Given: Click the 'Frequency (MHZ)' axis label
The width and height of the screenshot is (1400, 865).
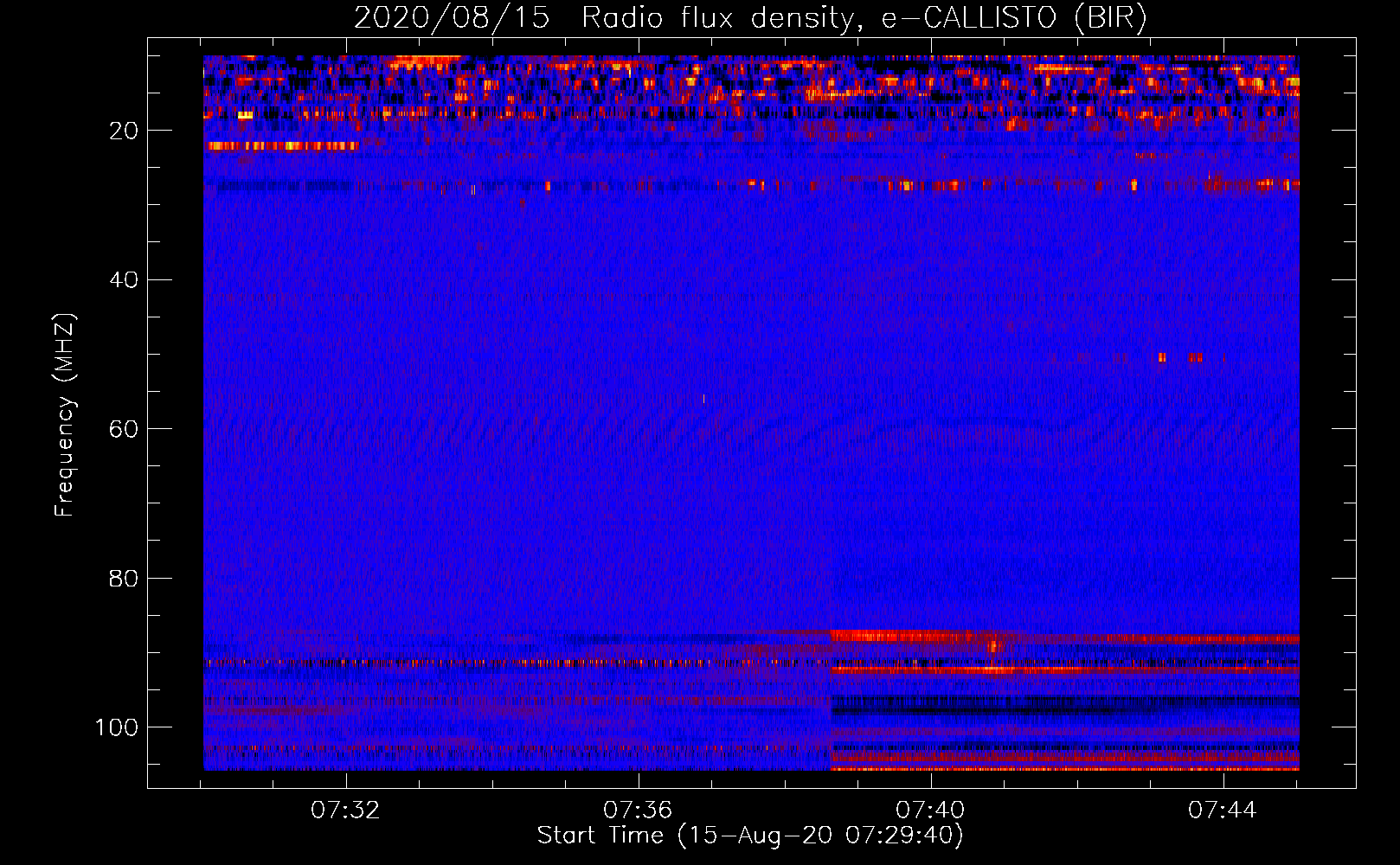Looking at the screenshot, I should (x=65, y=414).
